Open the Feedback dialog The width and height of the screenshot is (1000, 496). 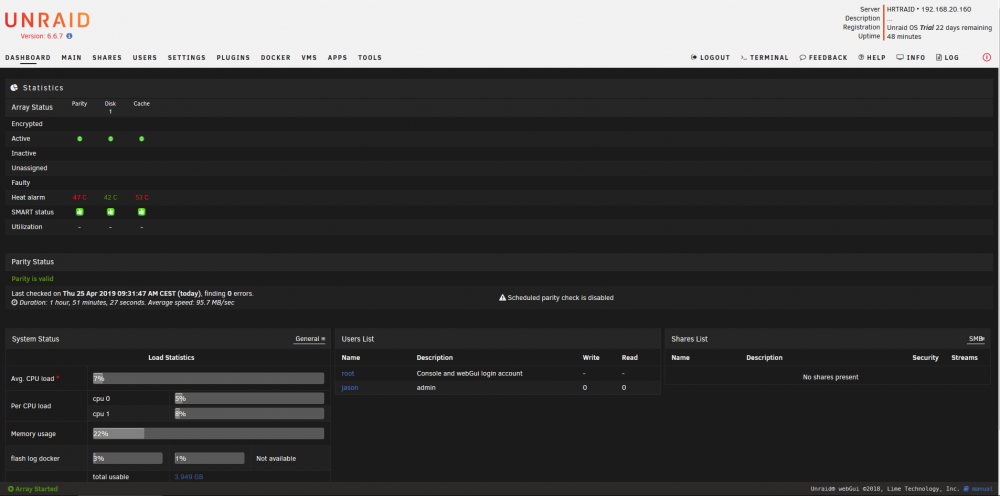pyautogui.click(x=823, y=57)
